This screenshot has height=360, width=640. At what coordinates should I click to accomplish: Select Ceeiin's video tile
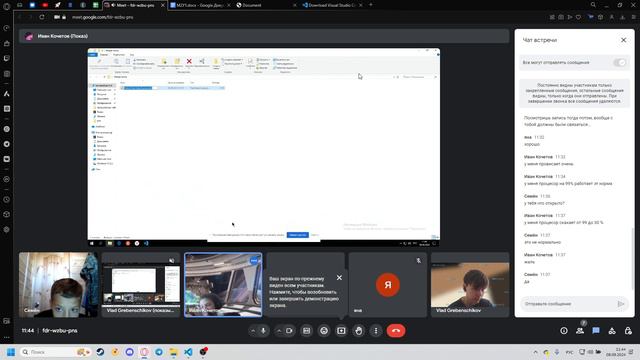(58, 284)
